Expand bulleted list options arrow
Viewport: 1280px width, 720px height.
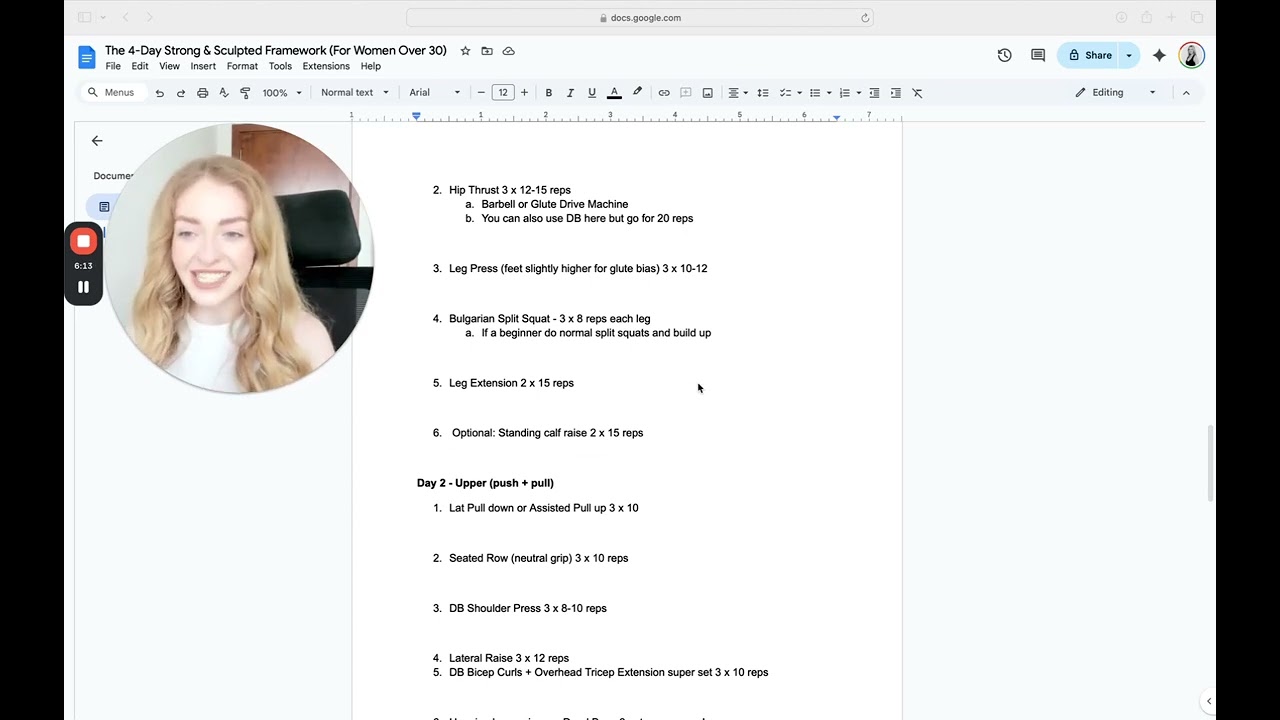tap(829, 93)
